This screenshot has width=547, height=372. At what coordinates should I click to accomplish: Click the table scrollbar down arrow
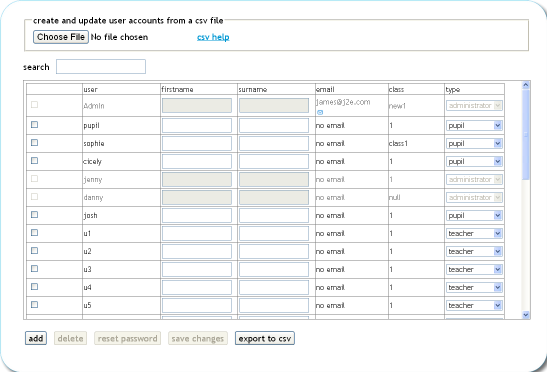click(526, 315)
